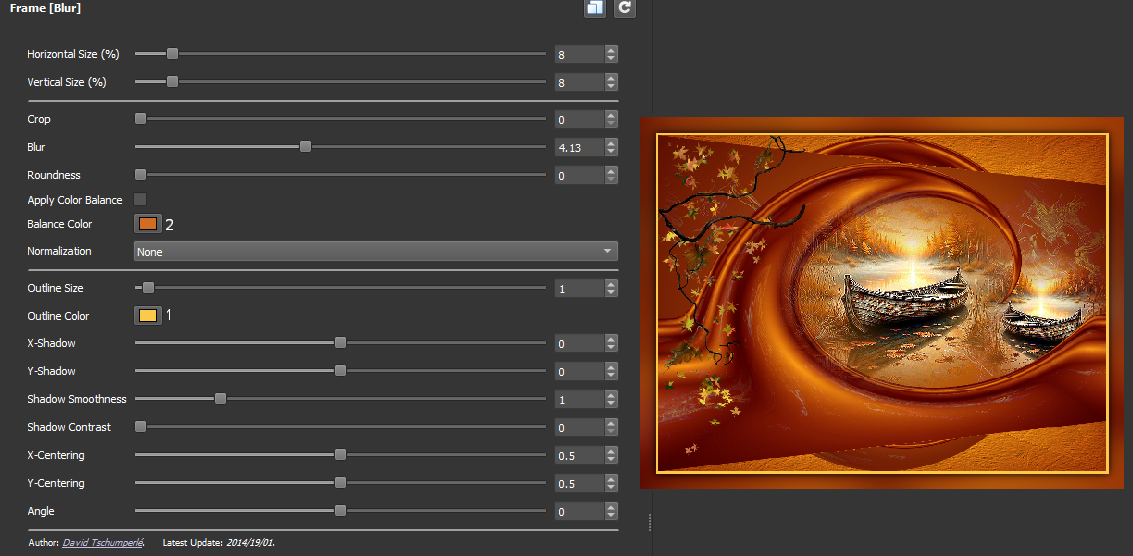The height and width of the screenshot is (556, 1133).
Task: Click the Outline Size slider handle
Action: [x=148, y=288]
